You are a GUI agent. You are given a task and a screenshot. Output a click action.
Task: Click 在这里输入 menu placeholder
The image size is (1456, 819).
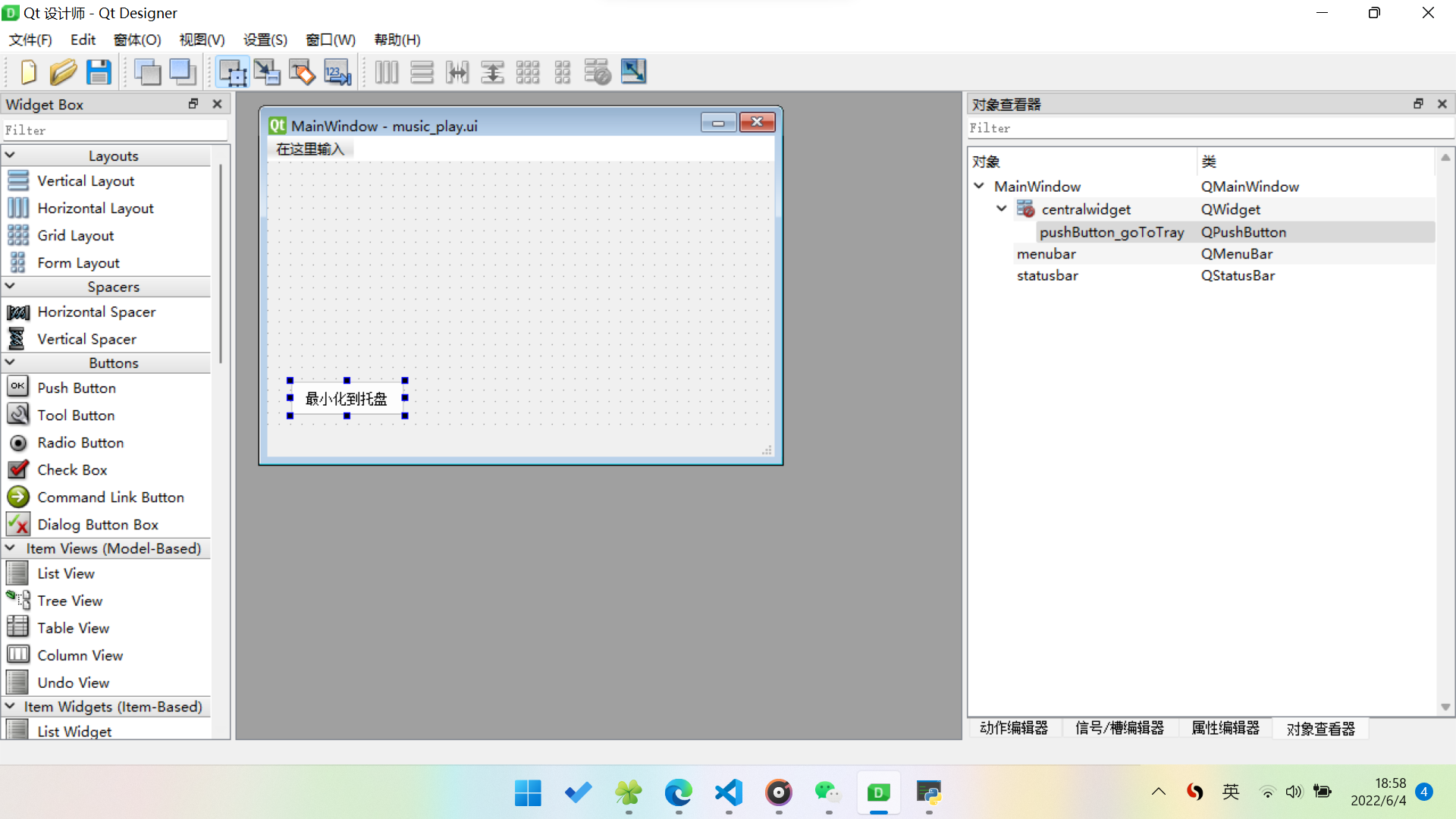(310, 149)
